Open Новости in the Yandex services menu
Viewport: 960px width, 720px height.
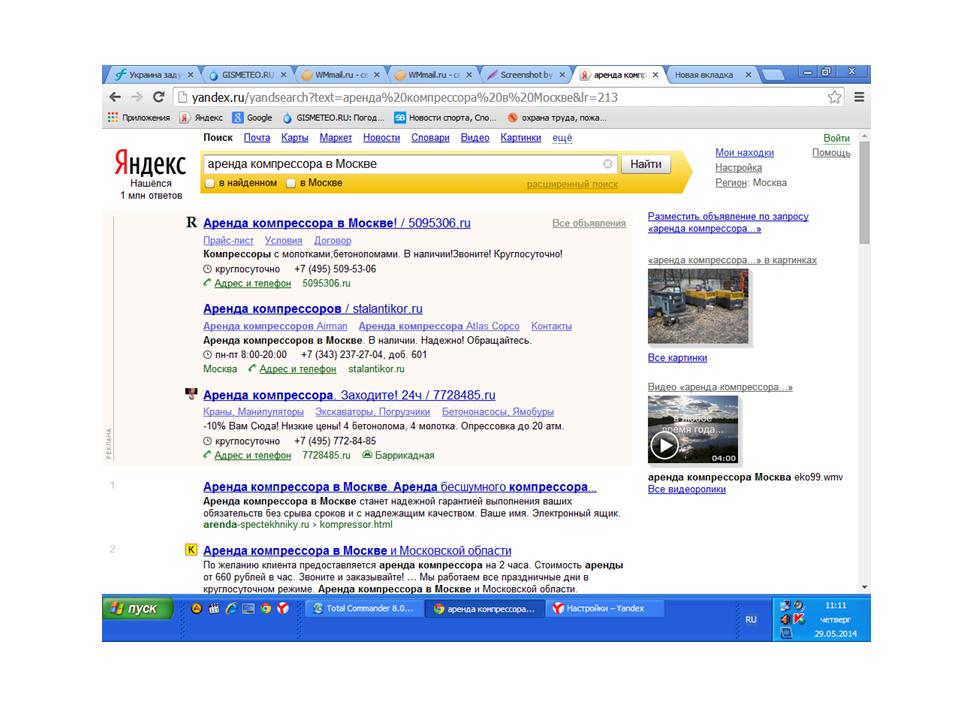[381, 138]
